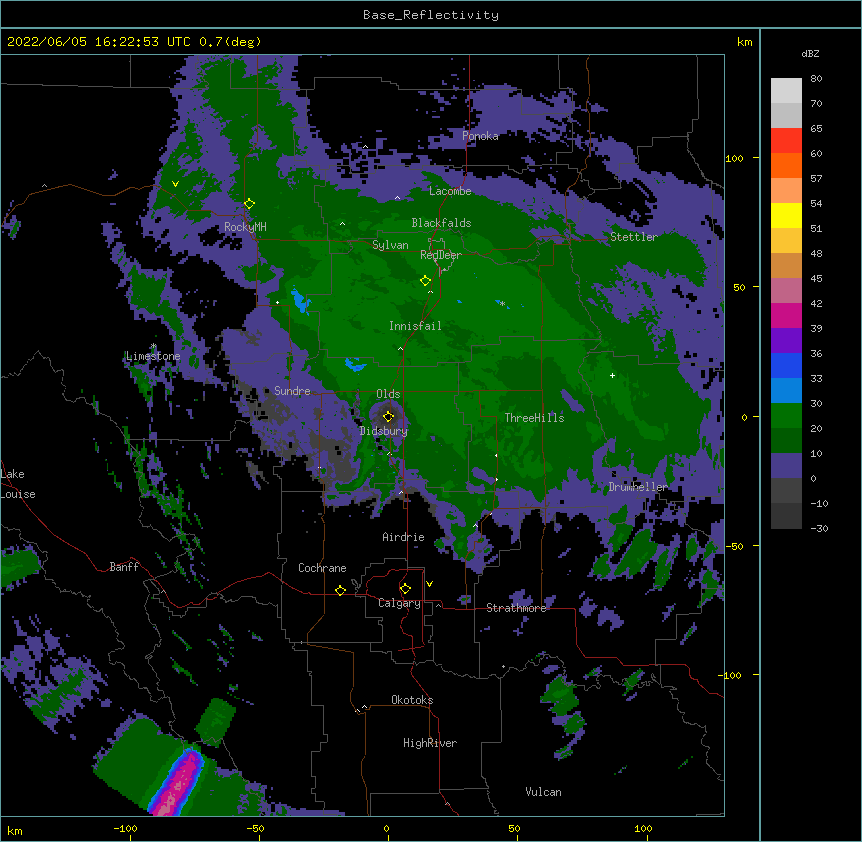Click the HighRiver city label
This screenshot has height=842, width=862.
pyautogui.click(x=430, y=743)
